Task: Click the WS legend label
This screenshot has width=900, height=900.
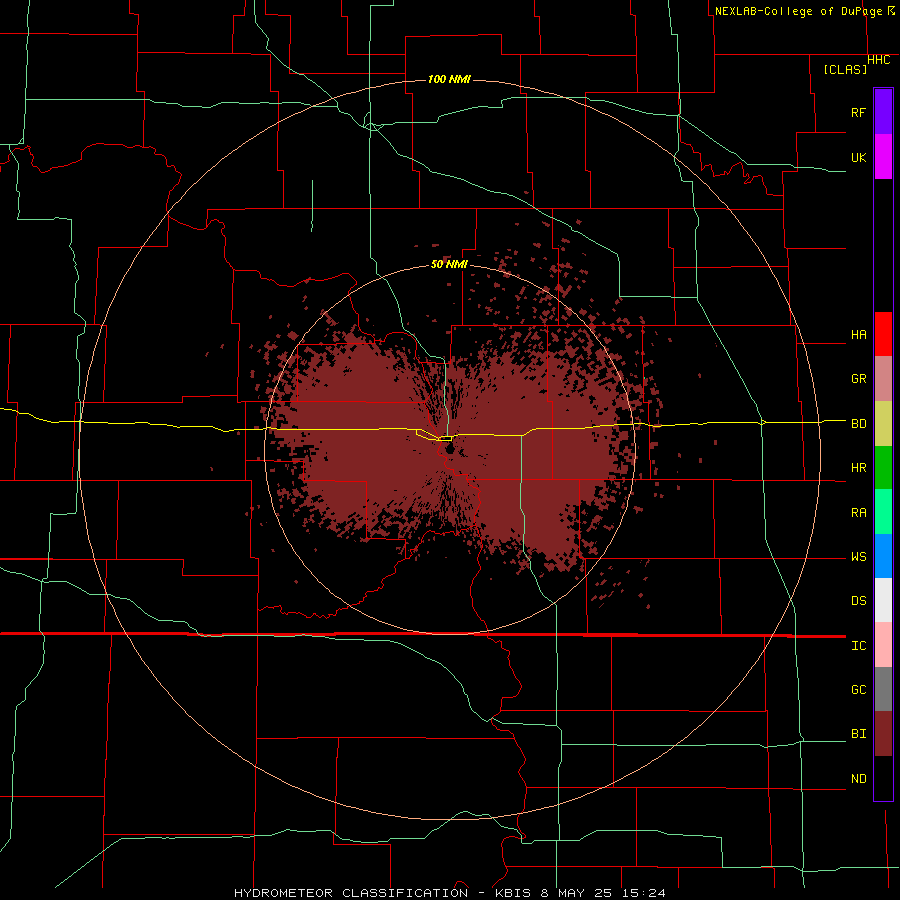Action: (858, 557)
